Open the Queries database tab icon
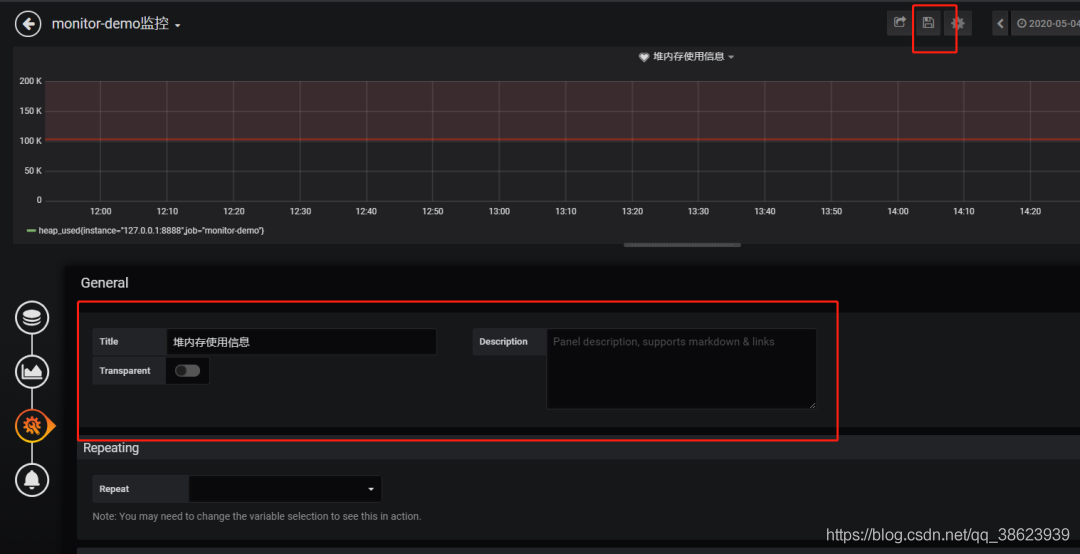The image size is (1080, 554). click(x=32, y=318)
